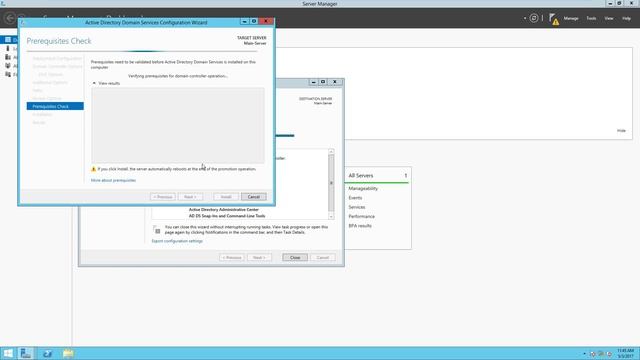640x360 pixels.
Task: Click the task progress icon in Add Roles wizard
Action: point(157,230)
